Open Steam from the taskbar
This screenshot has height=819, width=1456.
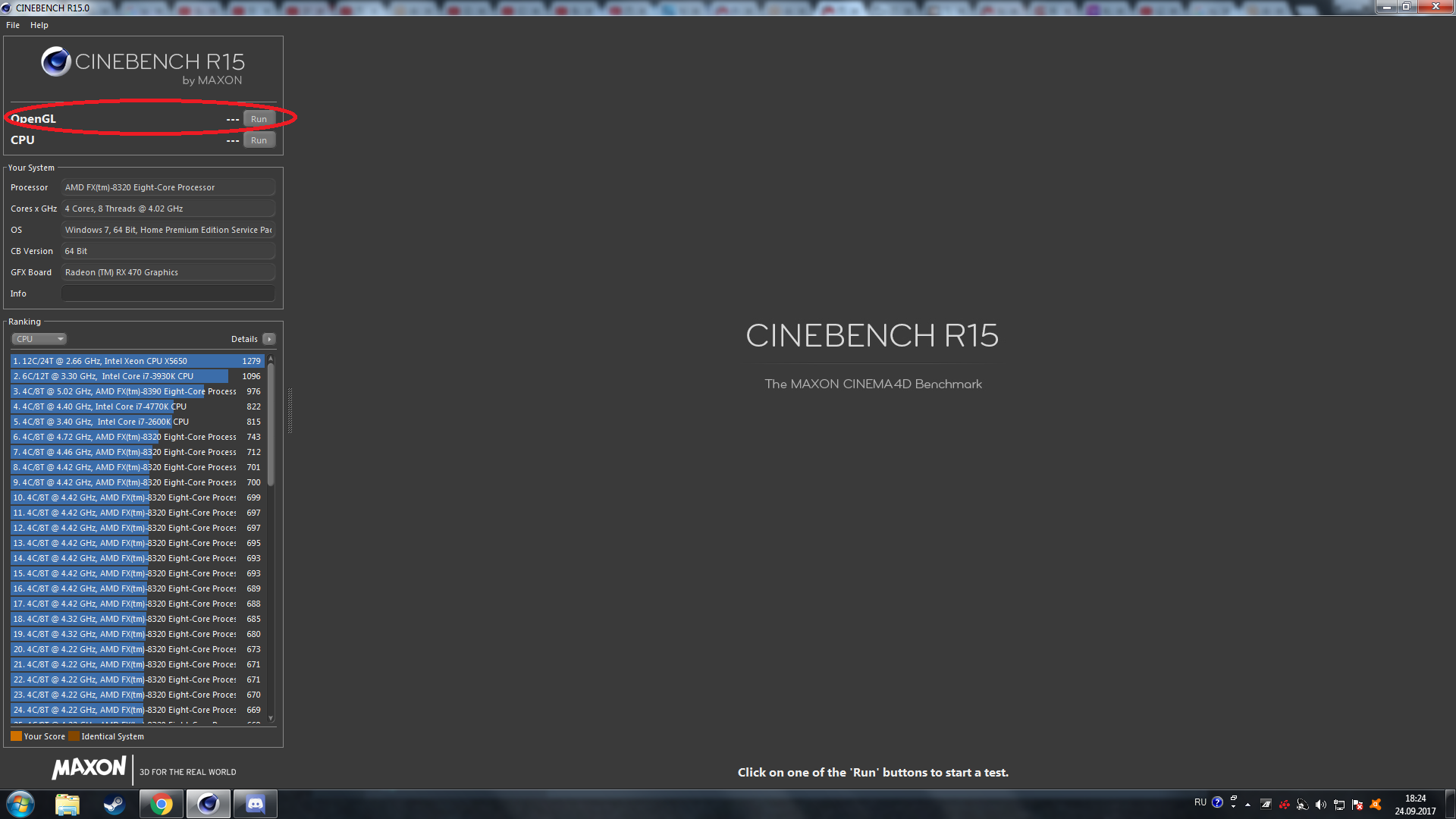(x=115, y=804)
